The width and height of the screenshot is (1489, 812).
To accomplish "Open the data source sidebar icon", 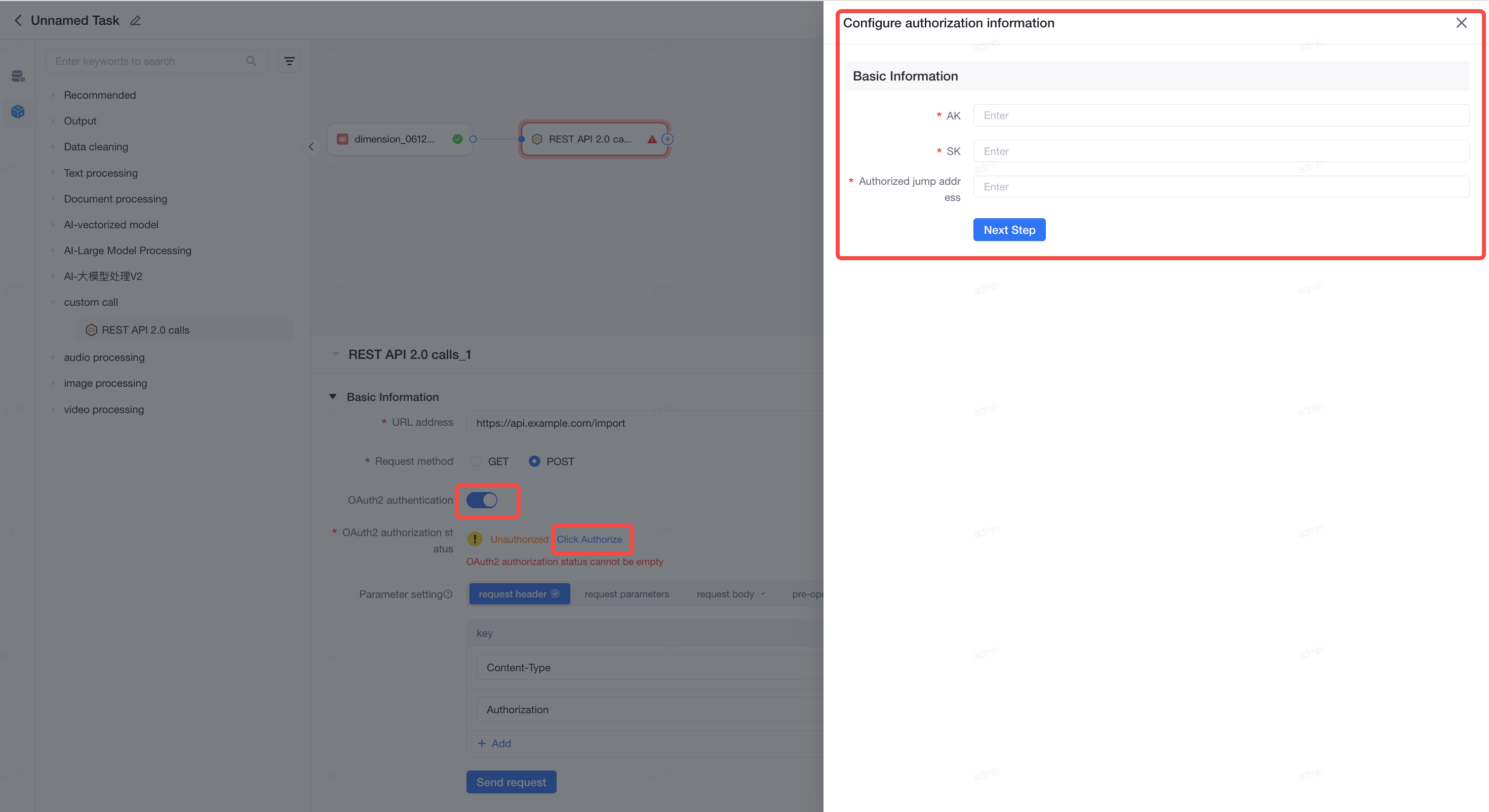I will [x=18, y=76].
